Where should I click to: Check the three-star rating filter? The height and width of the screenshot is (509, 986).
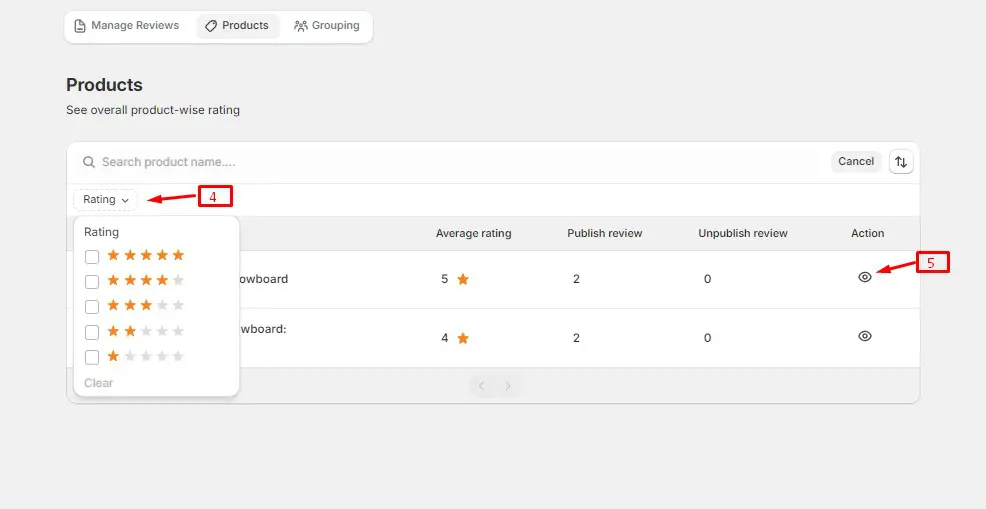92,307
